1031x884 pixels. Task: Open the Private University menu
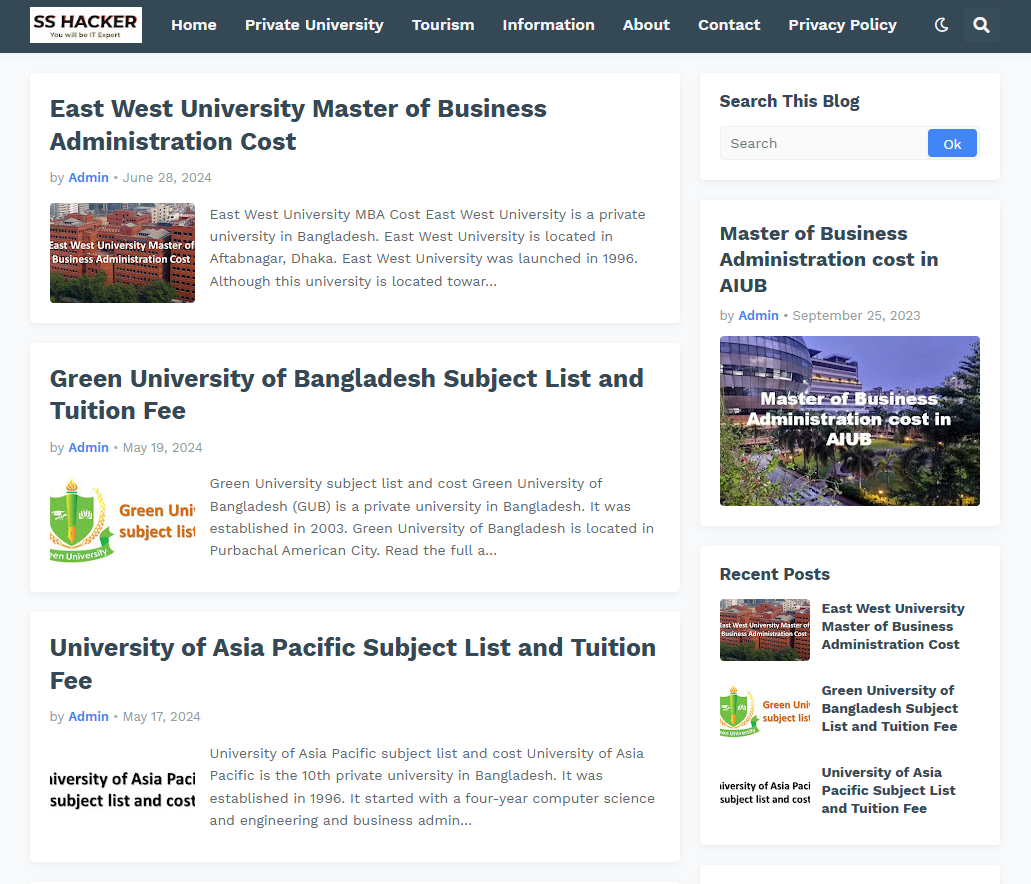[x=314, y=25]
